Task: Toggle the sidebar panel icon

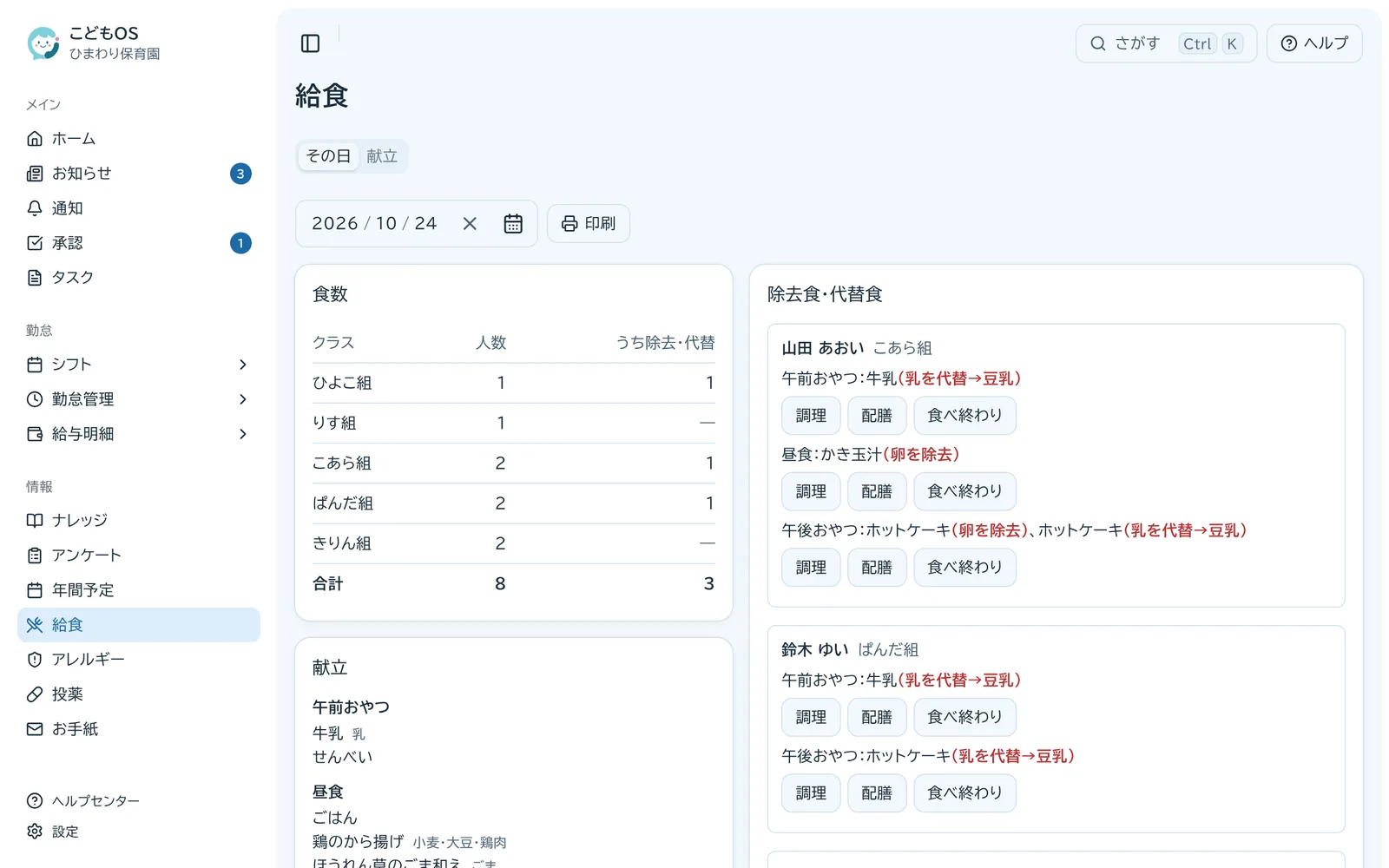Action: [310, 43]
